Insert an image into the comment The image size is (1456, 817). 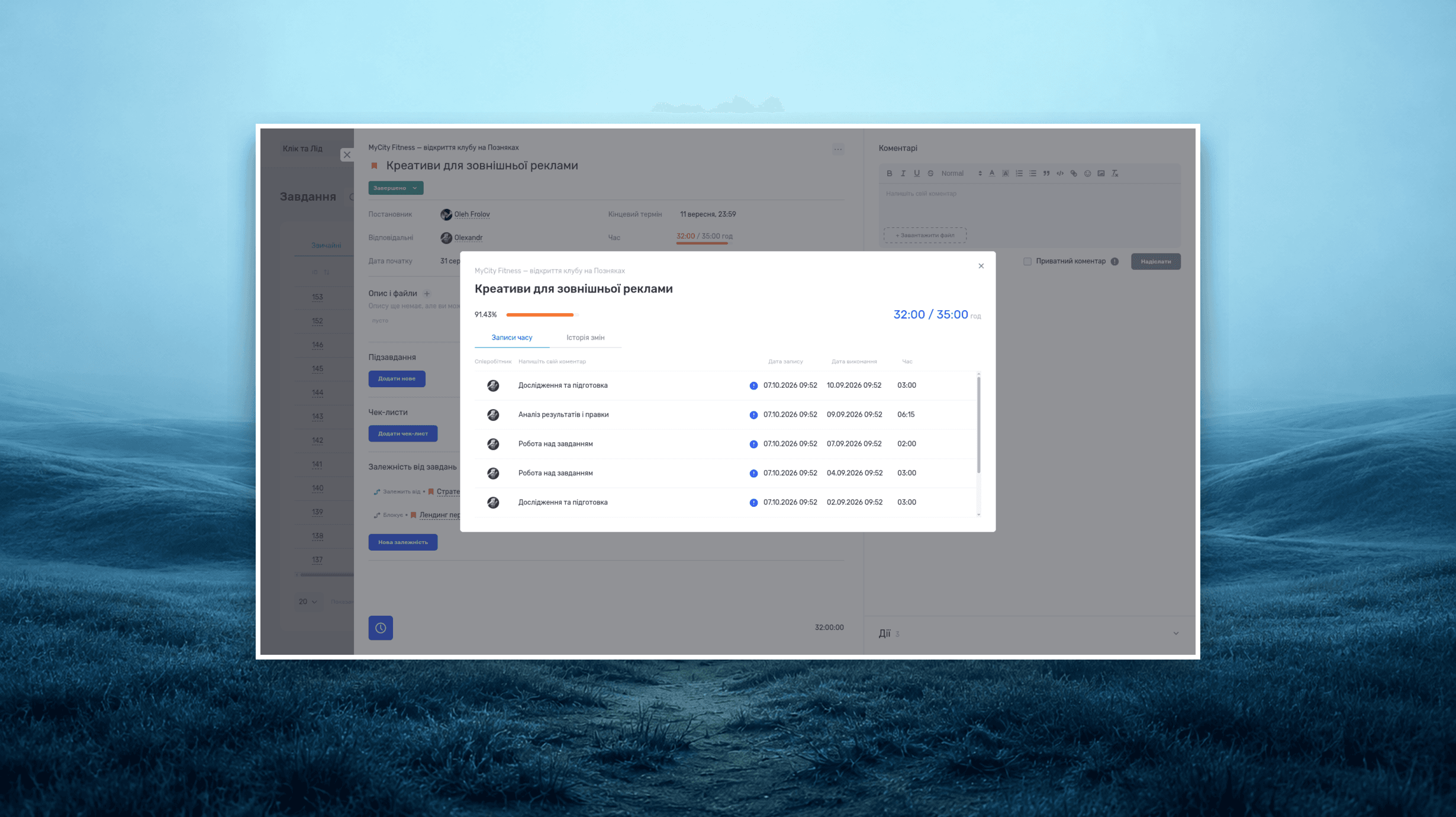coord(1101,173)
